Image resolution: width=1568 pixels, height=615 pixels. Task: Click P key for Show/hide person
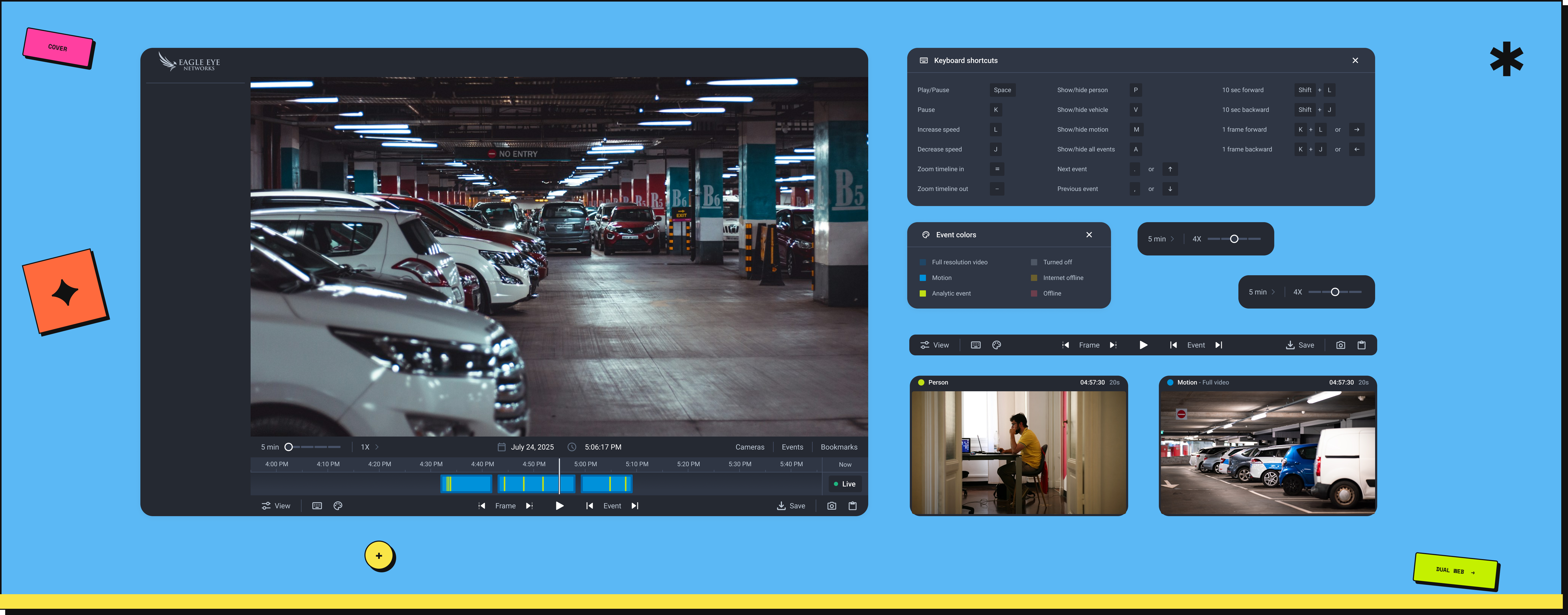pyautogui.click(x=1135, y=90)
